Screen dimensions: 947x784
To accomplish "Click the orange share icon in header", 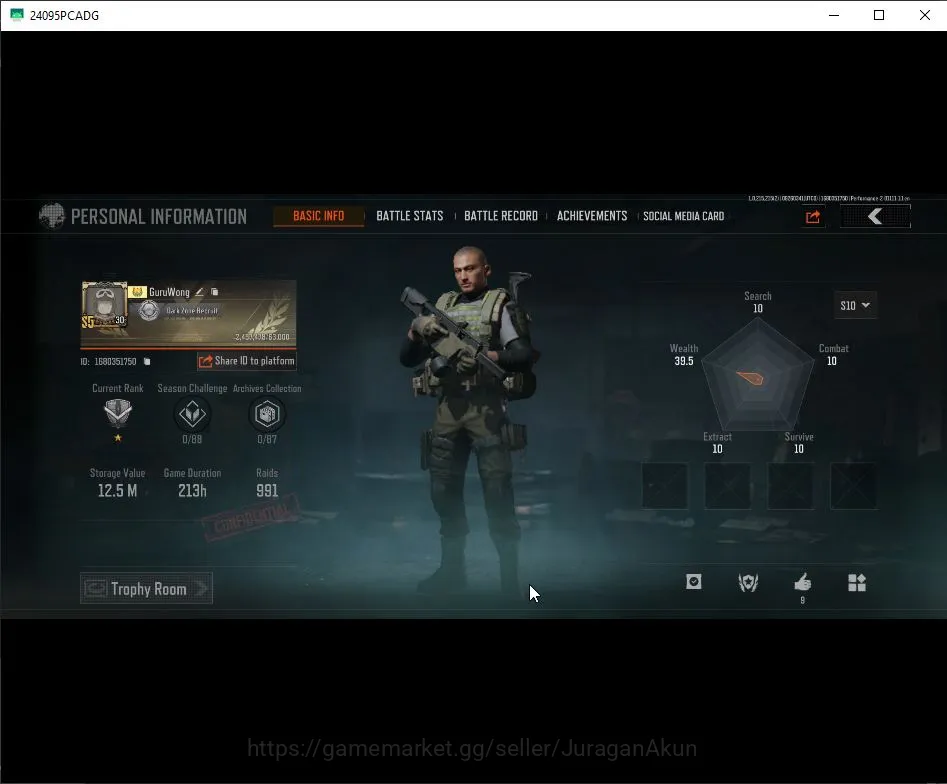I will click(813, 216).
